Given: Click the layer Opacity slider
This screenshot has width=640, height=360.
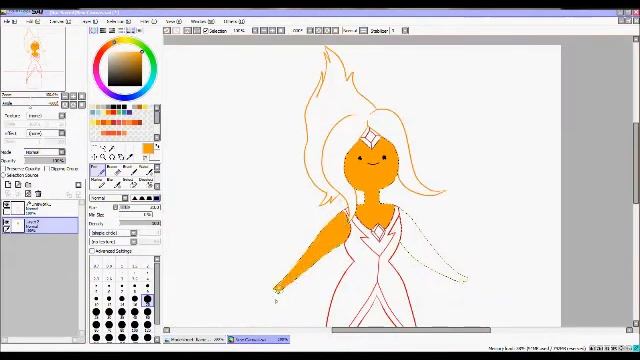Looking at the screenshot, I should tap(45, 161).
